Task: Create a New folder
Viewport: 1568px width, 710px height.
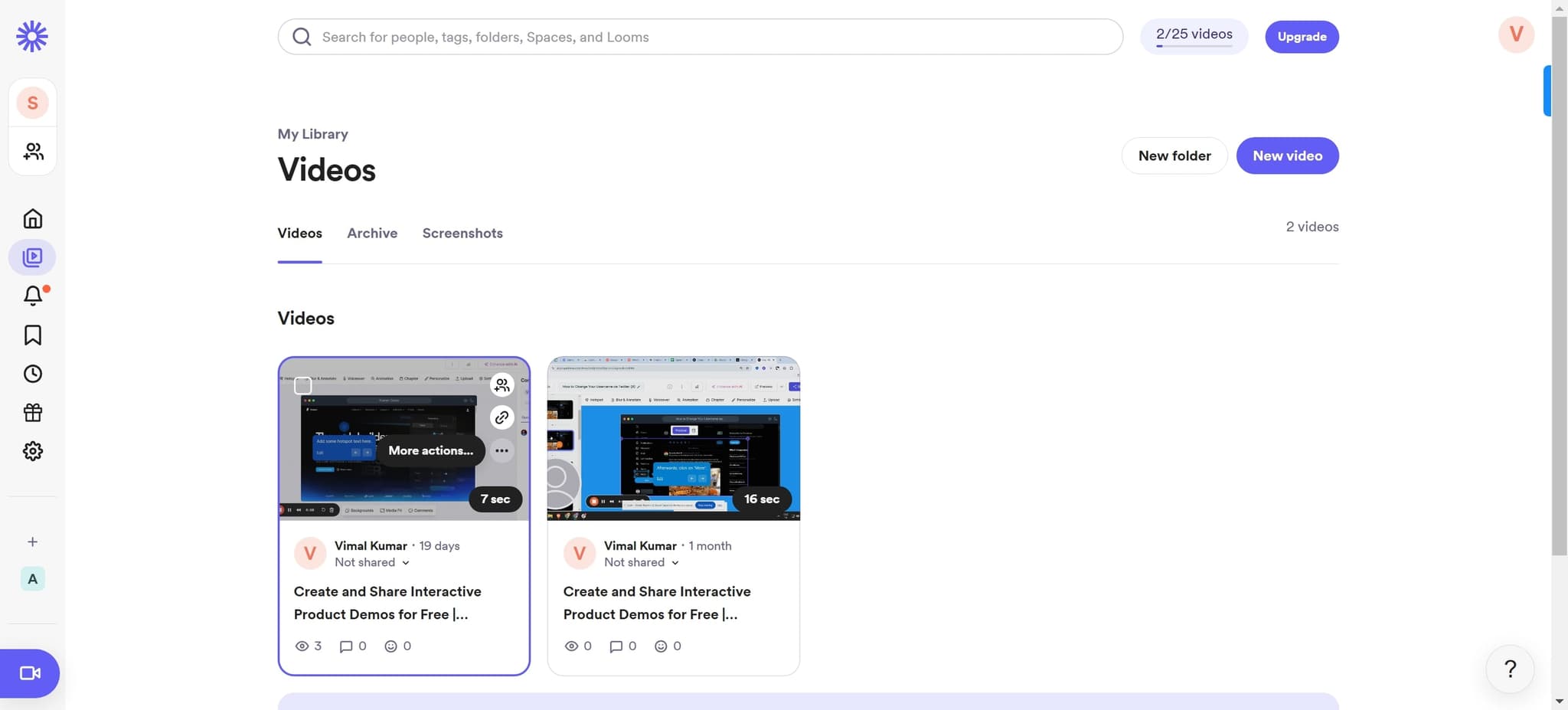Action: [x=1174, y=155]
